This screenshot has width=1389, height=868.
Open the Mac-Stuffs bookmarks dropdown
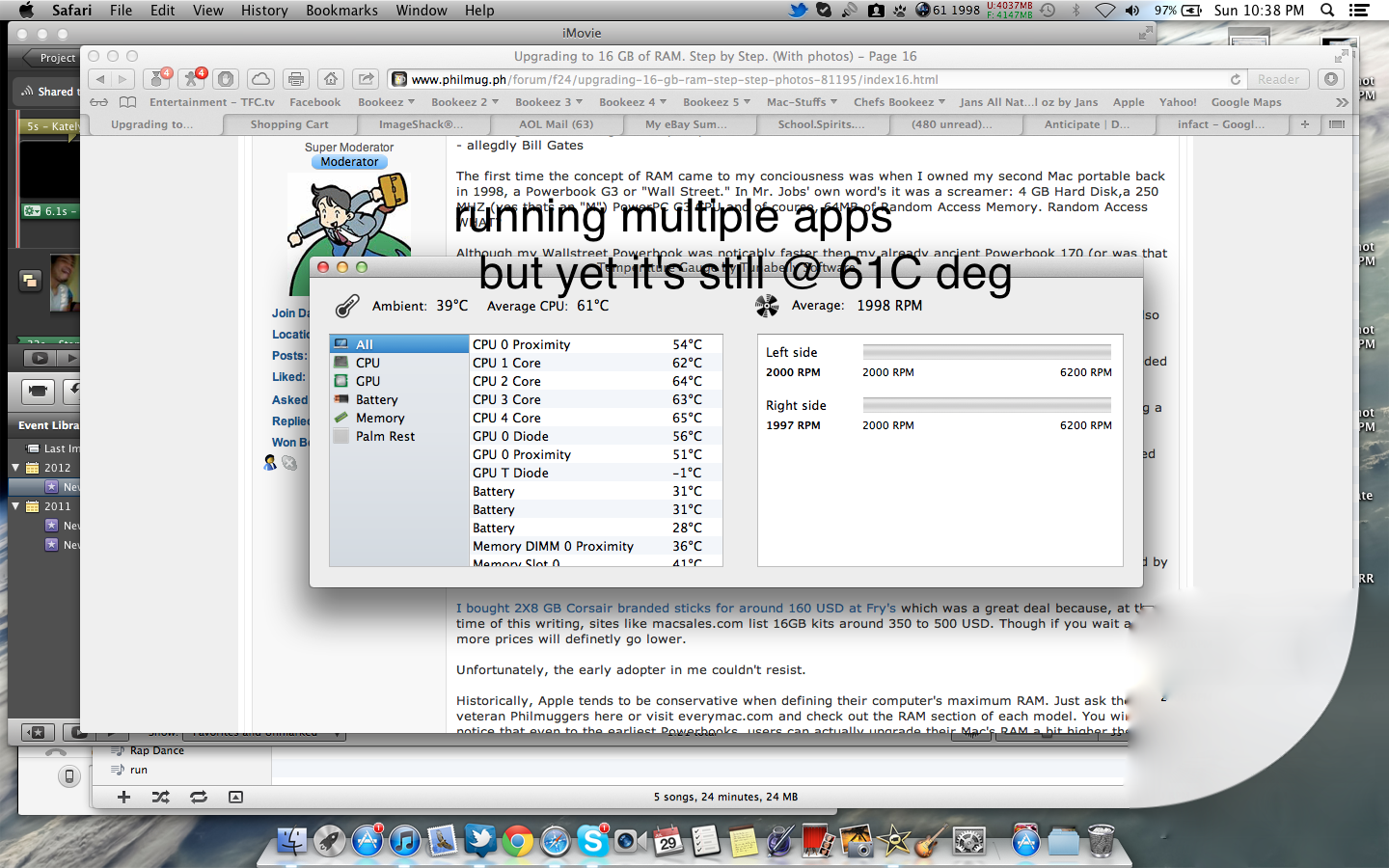tap(802, 102)
